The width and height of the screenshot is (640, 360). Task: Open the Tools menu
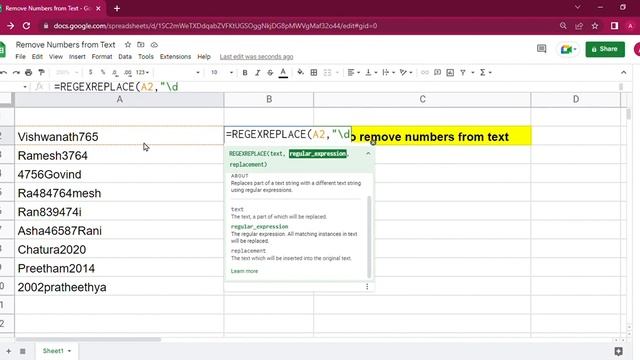(146, 57)
